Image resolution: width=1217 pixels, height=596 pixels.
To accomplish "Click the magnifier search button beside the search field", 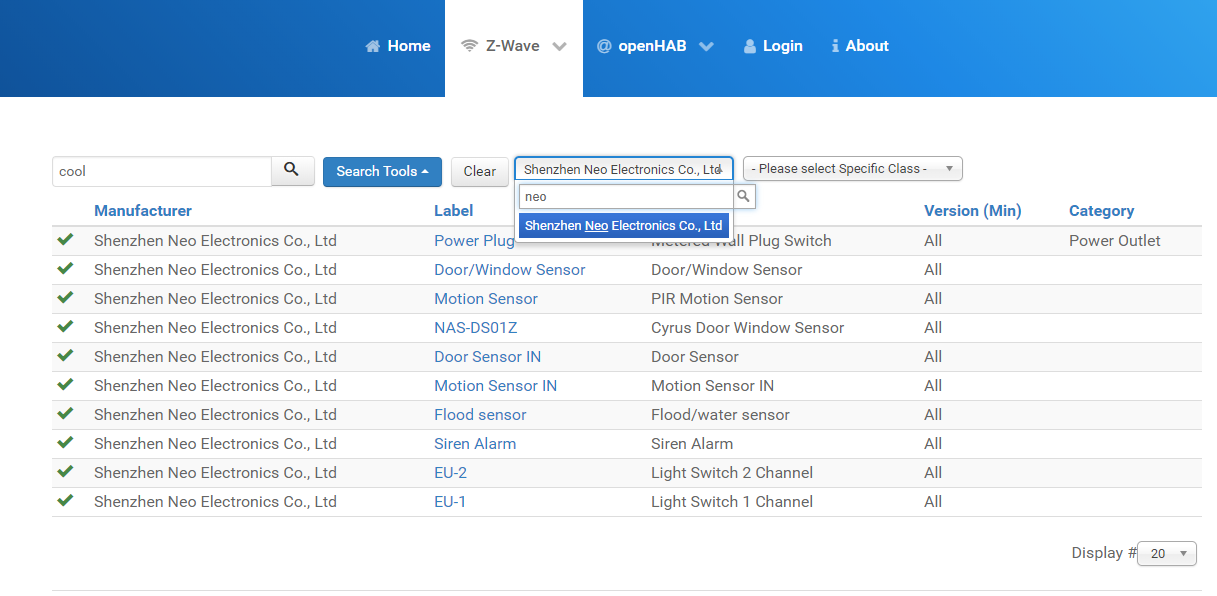I will click(x=292, y=171).
